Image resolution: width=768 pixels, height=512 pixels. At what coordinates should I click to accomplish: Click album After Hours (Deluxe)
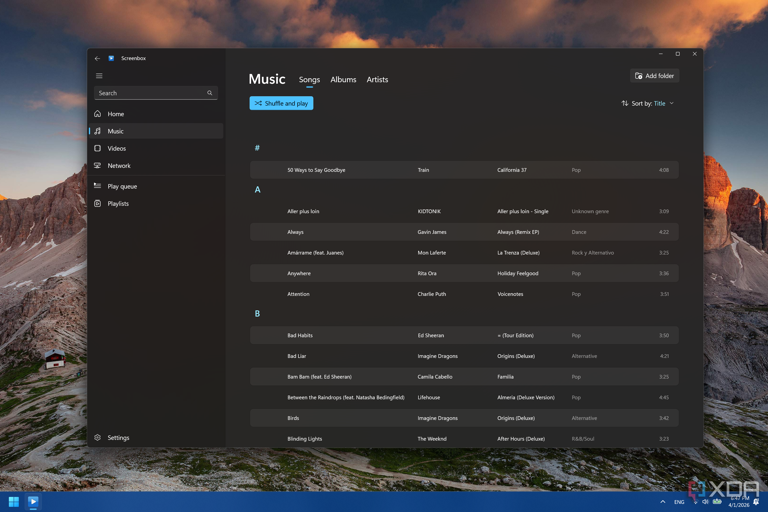point(521,439)
